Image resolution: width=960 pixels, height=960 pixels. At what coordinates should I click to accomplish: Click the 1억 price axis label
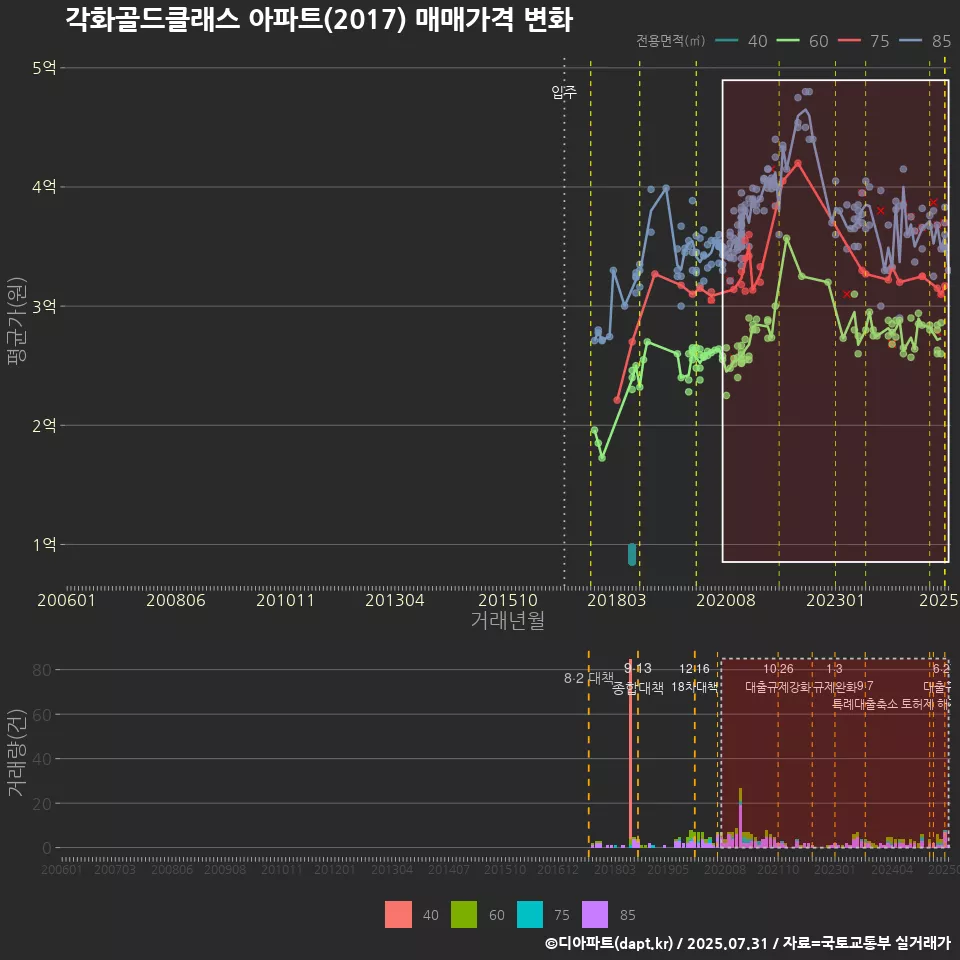point(45,544)
